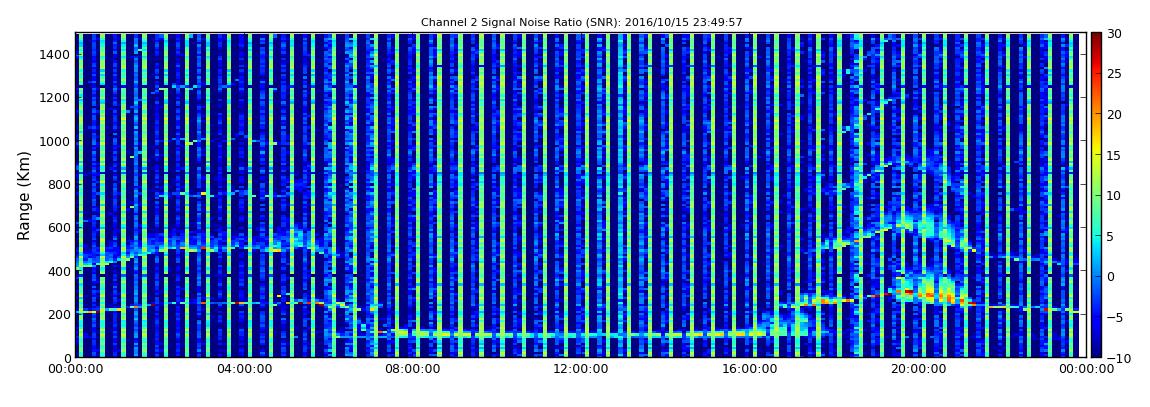Image resolution: width=1150 pixels, height=407 pixels.
Task: Click the colorbar value 25
Action: tap(1113, 74)
